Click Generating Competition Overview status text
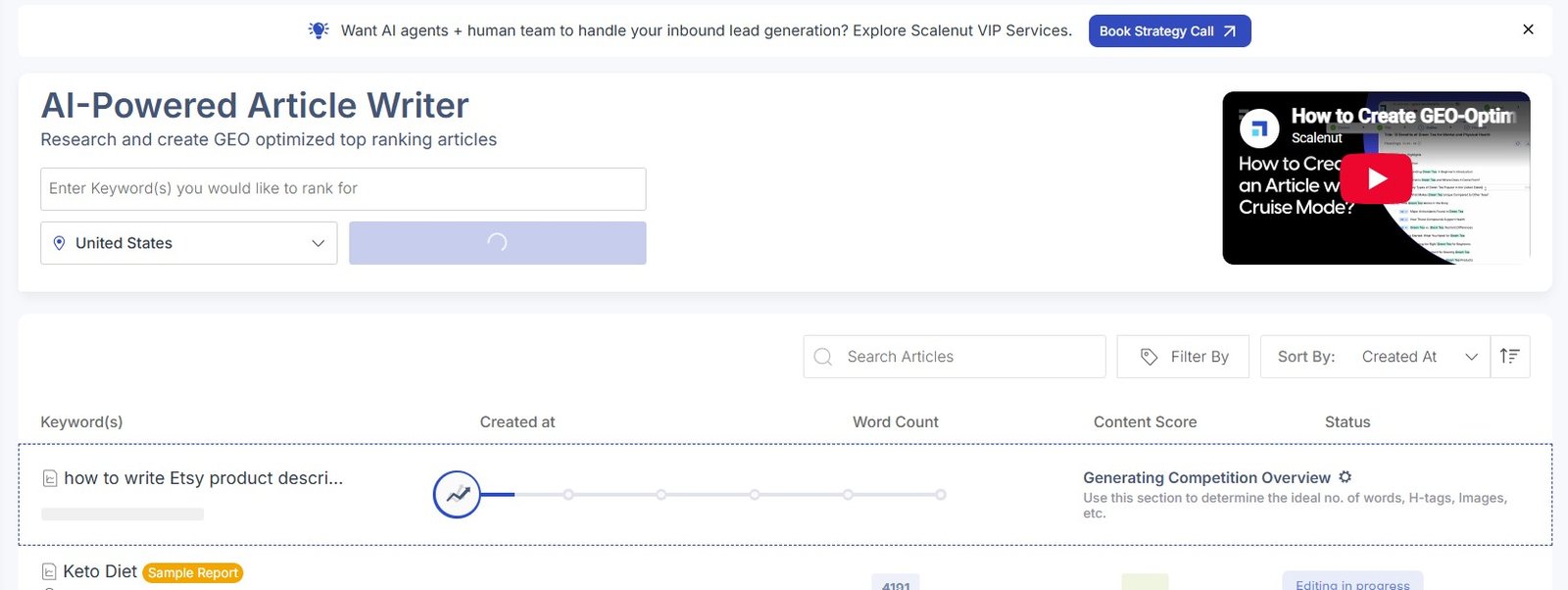This screenshot has width=1568, height=590. (x=1206, y=477)
